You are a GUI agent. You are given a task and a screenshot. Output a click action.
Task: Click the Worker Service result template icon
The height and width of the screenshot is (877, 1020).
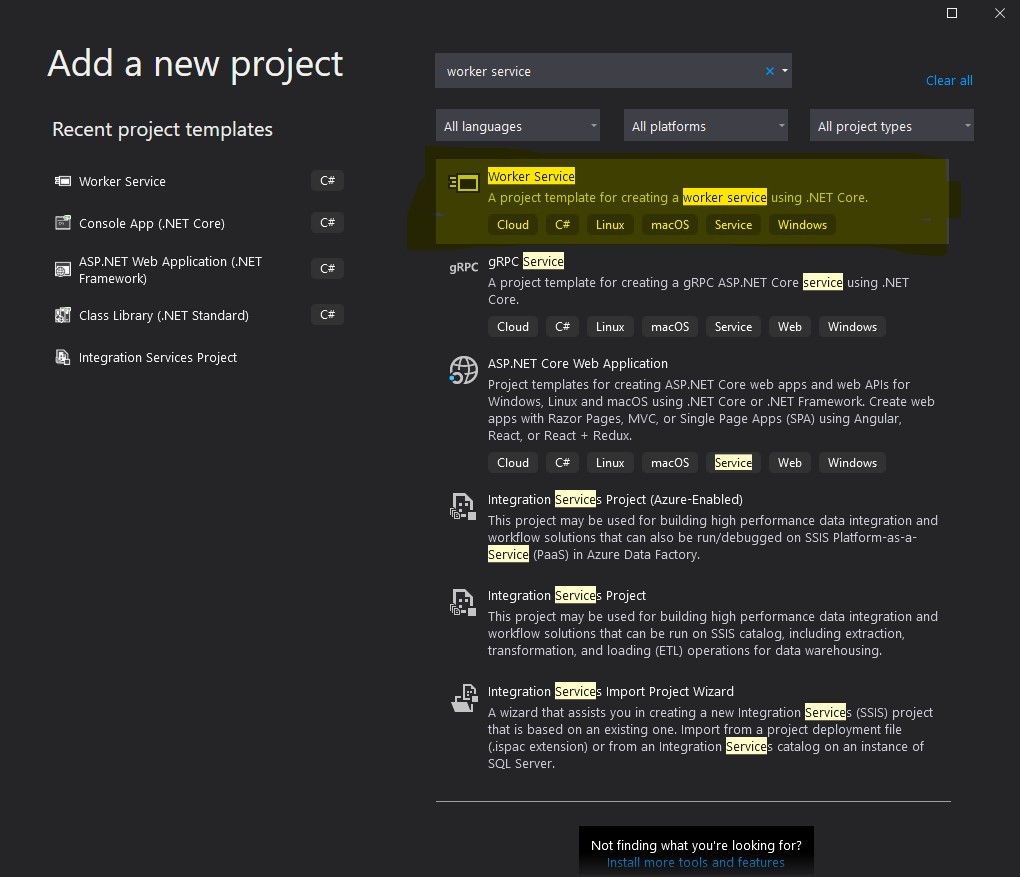464,183
